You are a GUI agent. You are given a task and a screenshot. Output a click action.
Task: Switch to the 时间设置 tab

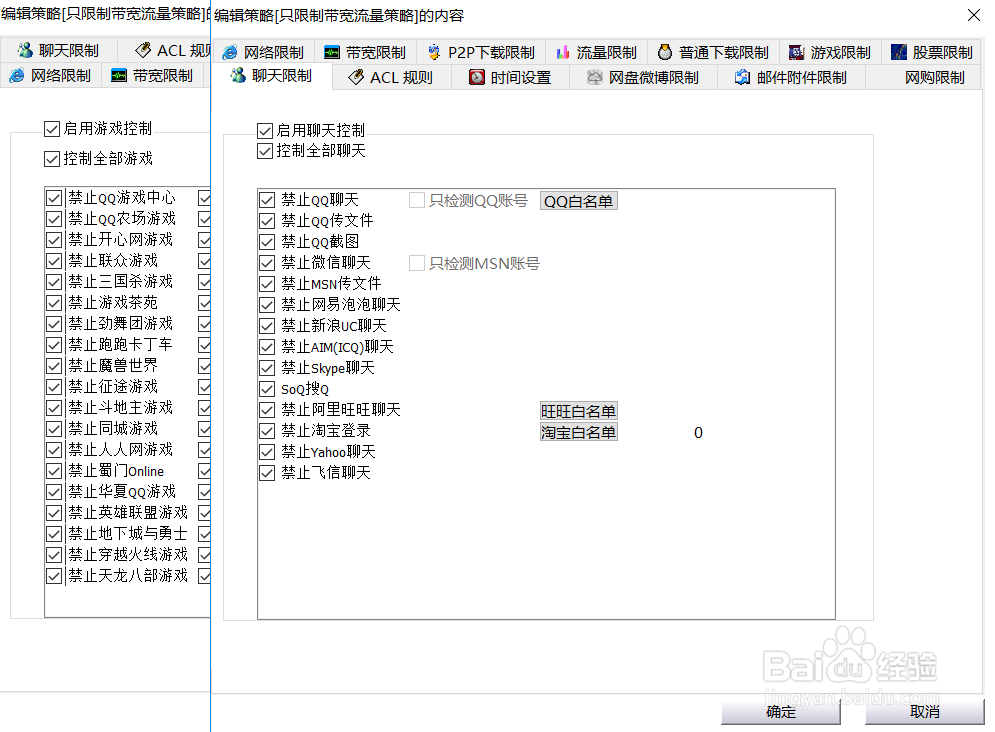click(510, 77)
